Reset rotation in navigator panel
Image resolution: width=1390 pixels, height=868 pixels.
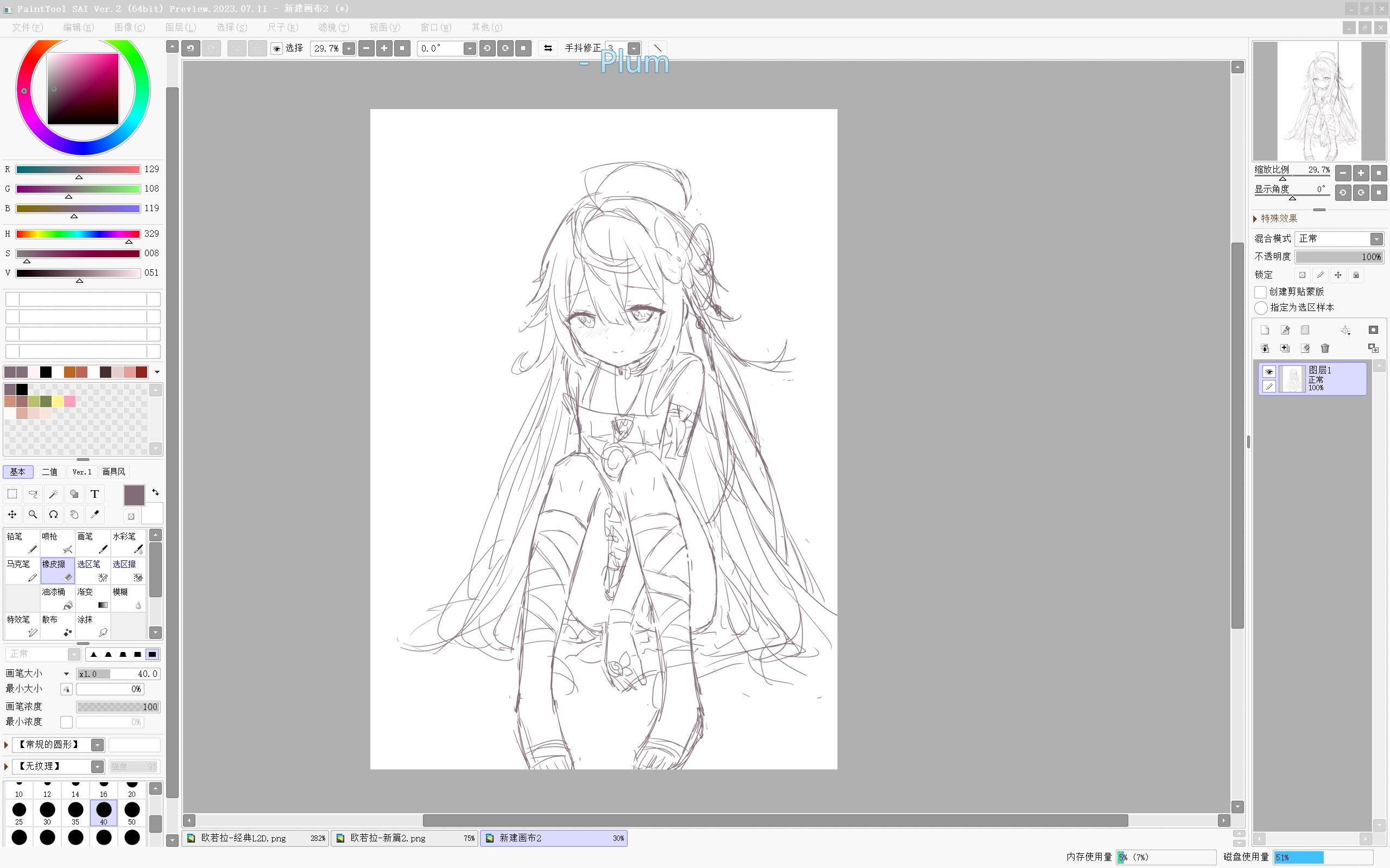(1379, 193)
